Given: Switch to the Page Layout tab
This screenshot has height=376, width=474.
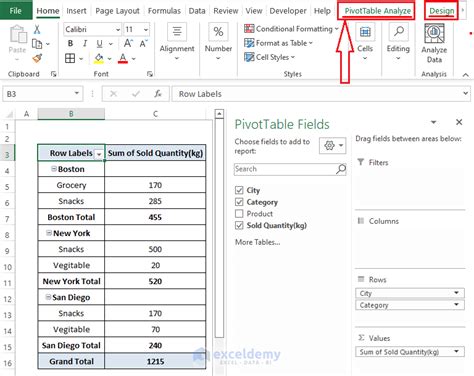Looking at the screenshot, I should coord(117,11).
